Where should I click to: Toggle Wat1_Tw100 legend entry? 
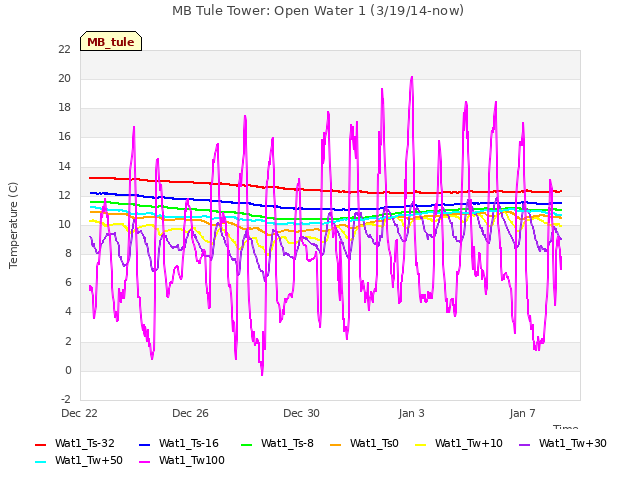[182, 460]
